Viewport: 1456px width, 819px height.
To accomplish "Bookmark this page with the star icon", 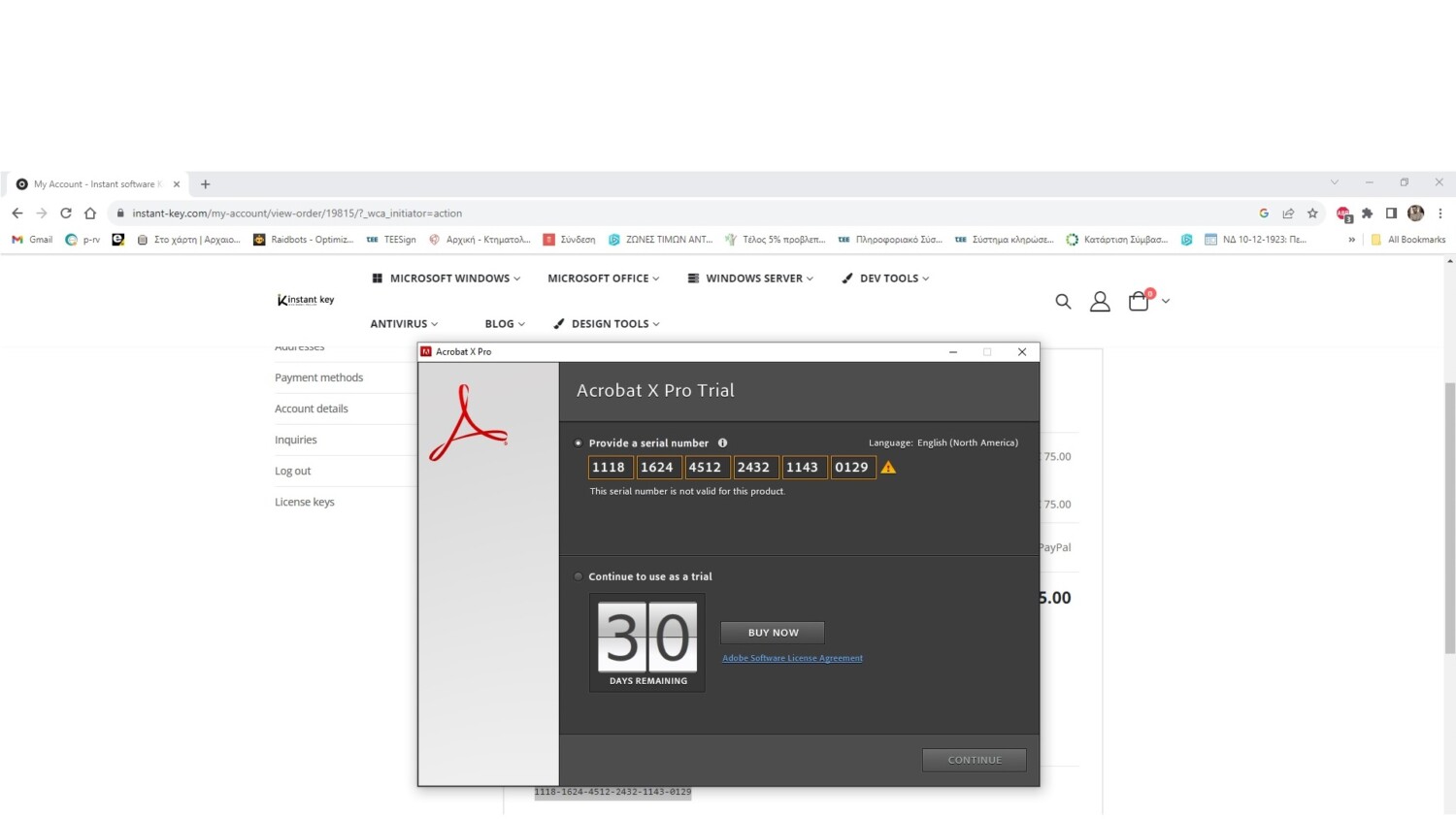I will (x=1312, y=213).
